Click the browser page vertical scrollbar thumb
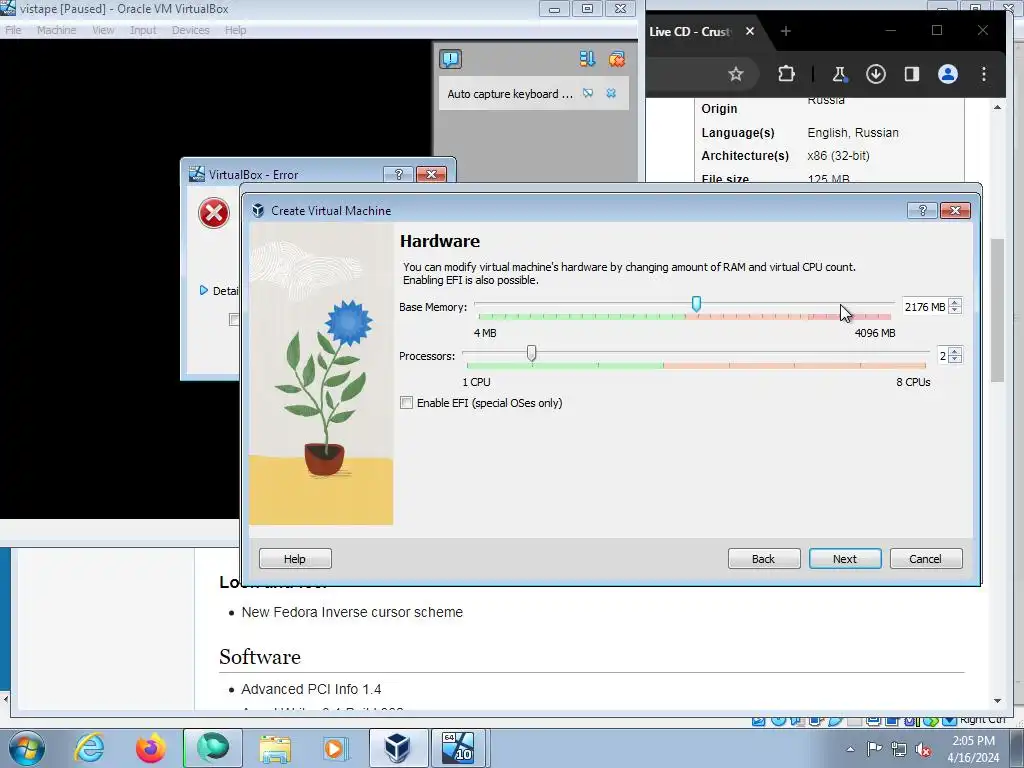1024x768 pixels. (x=997, y=310)
